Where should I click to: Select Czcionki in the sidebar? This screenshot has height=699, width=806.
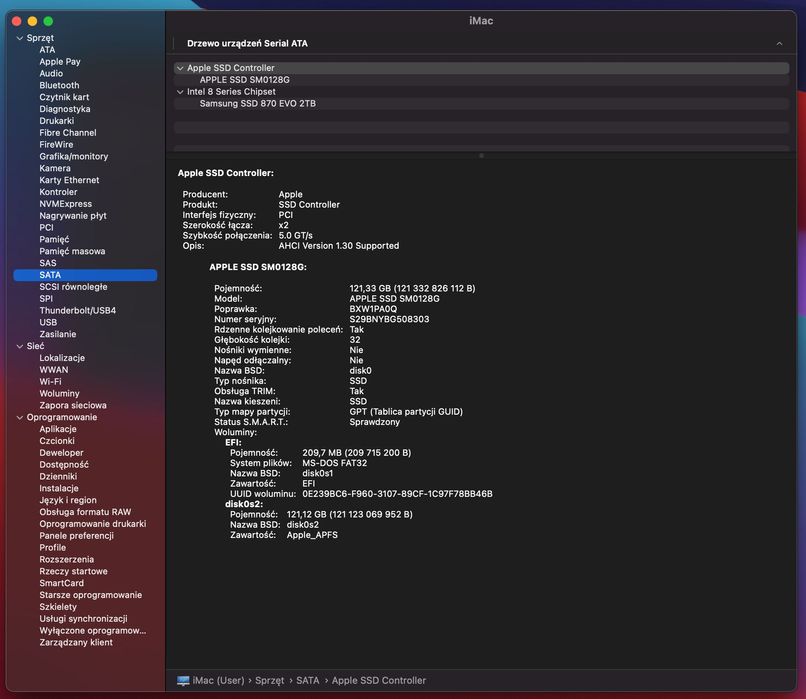57,441
